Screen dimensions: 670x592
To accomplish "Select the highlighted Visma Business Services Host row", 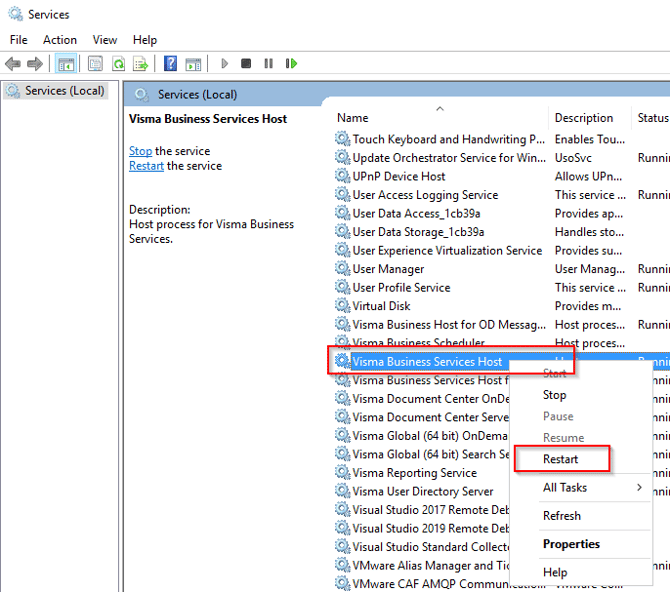I will pos(427,362).
